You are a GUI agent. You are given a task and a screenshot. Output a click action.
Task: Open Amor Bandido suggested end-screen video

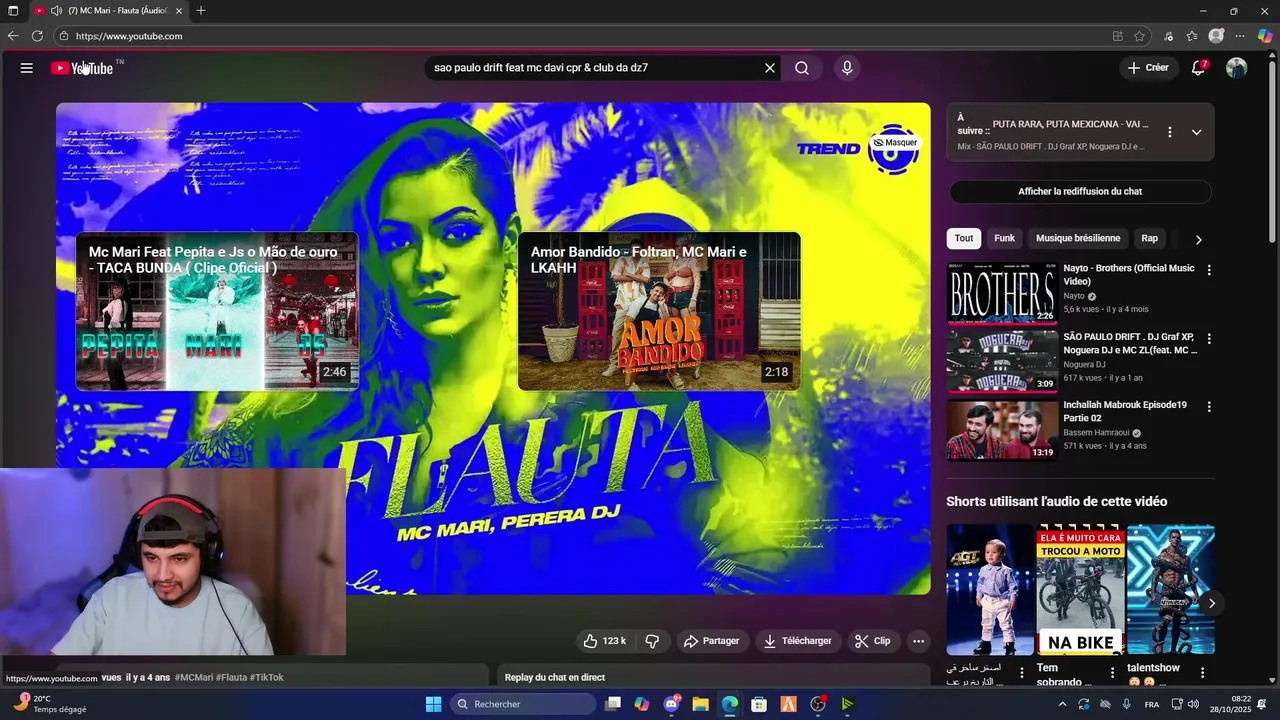click(659, 311)
